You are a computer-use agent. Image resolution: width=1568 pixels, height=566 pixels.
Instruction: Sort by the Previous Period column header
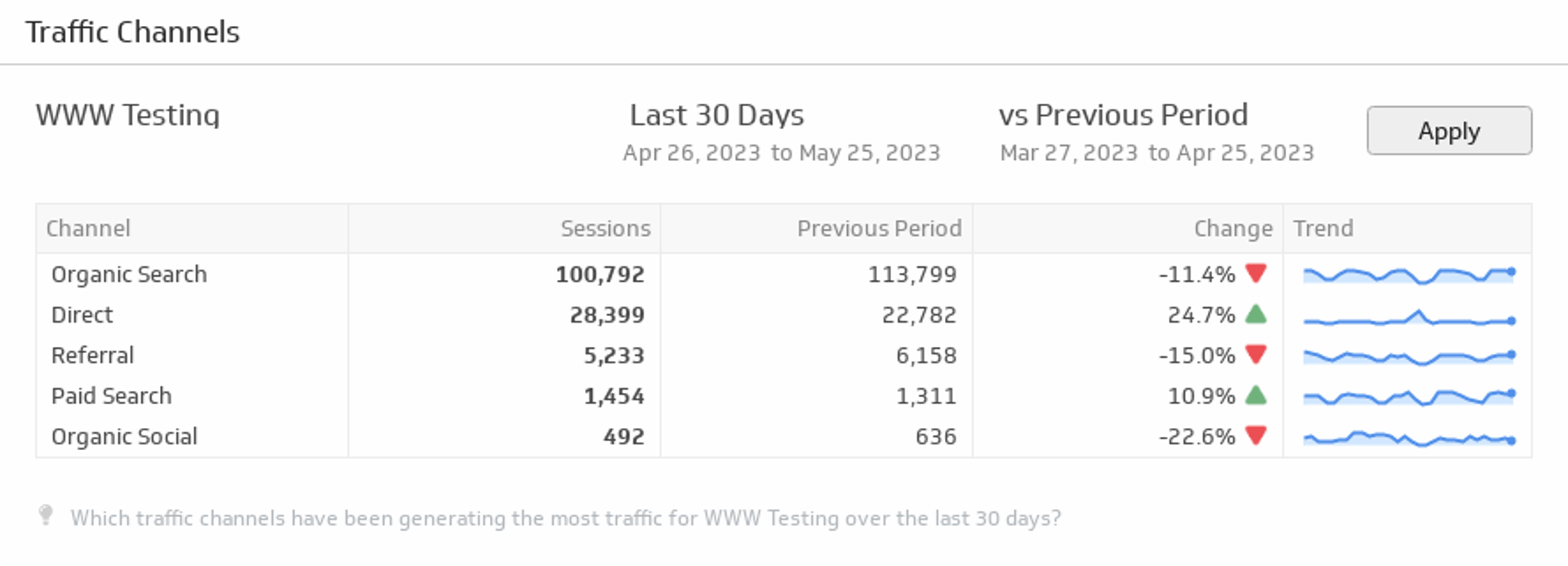[x=879, y=229]
